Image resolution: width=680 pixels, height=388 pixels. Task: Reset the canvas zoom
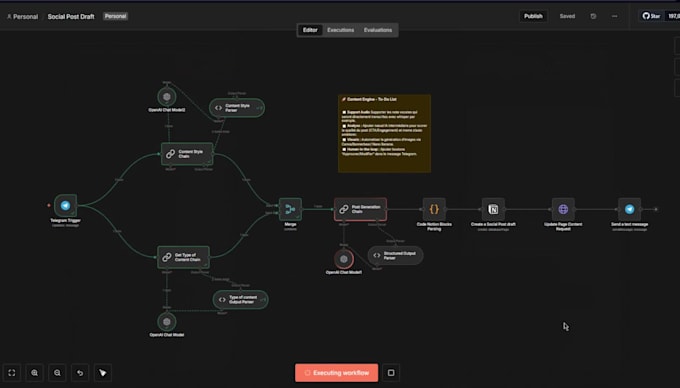coord(80,373)
